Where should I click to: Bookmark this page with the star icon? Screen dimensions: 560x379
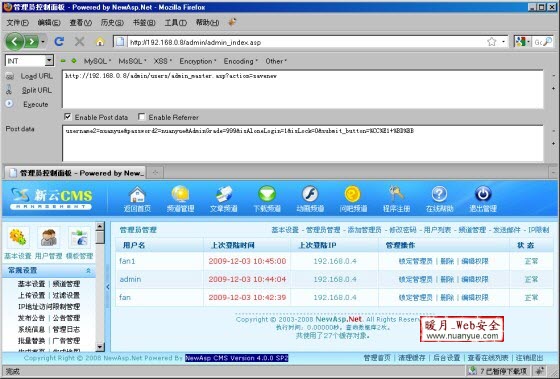tap(491, 42)
